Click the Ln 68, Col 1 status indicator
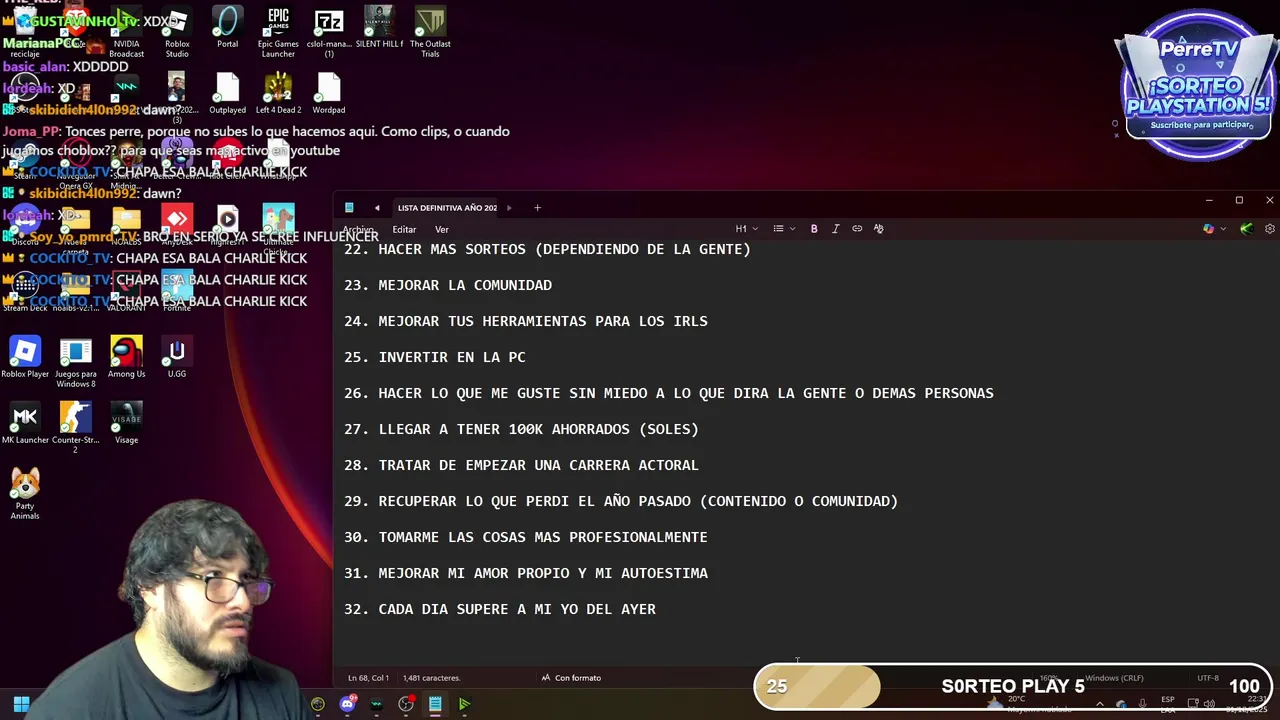This screenshot has width=1280, height=720. 368,678
